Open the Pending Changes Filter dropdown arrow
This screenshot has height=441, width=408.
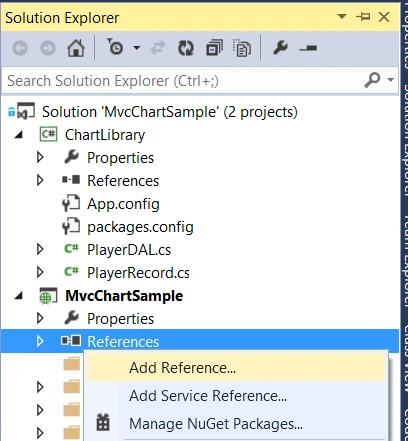coord(137,48)
